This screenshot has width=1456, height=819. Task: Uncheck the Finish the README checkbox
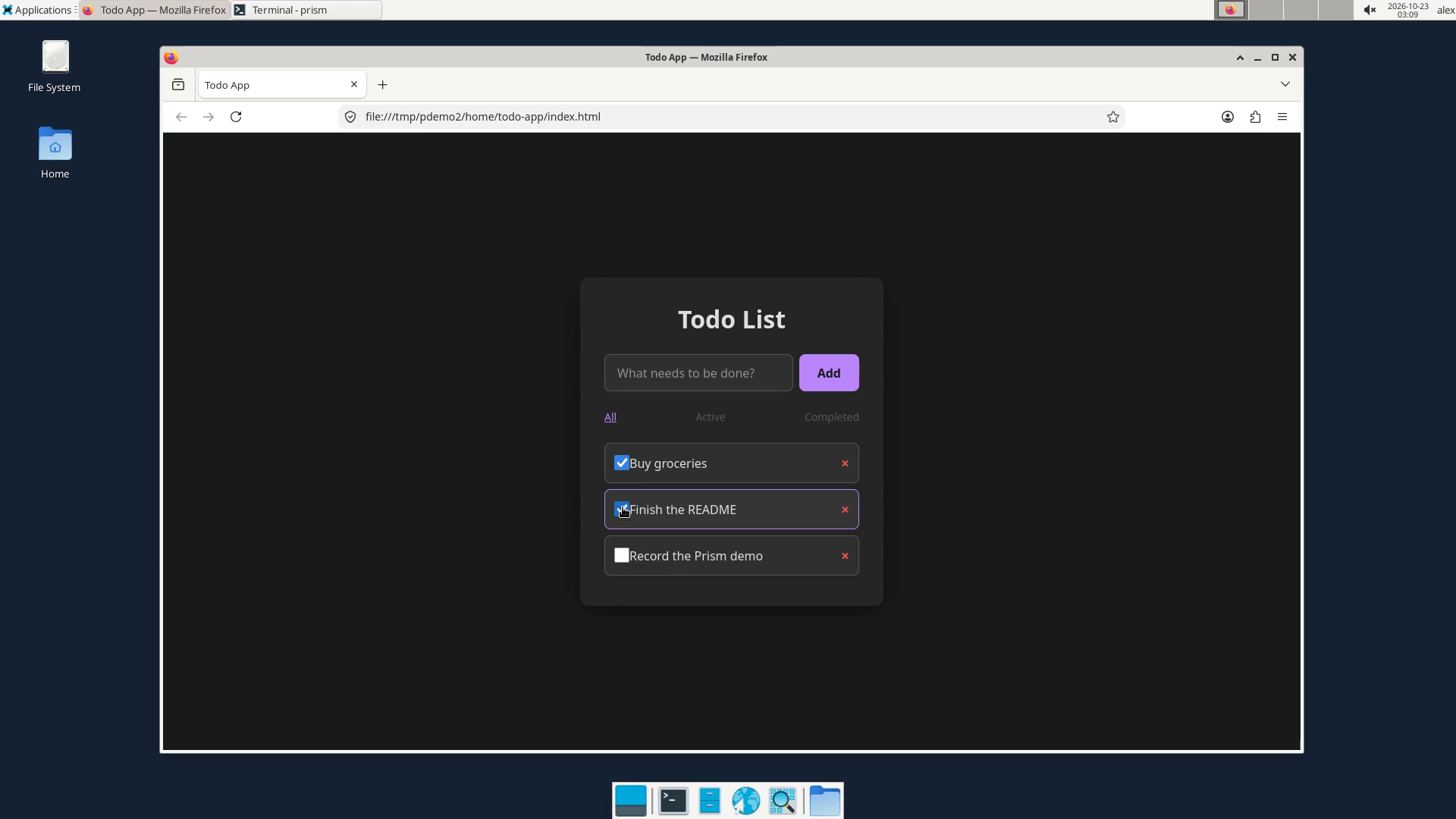622,509
